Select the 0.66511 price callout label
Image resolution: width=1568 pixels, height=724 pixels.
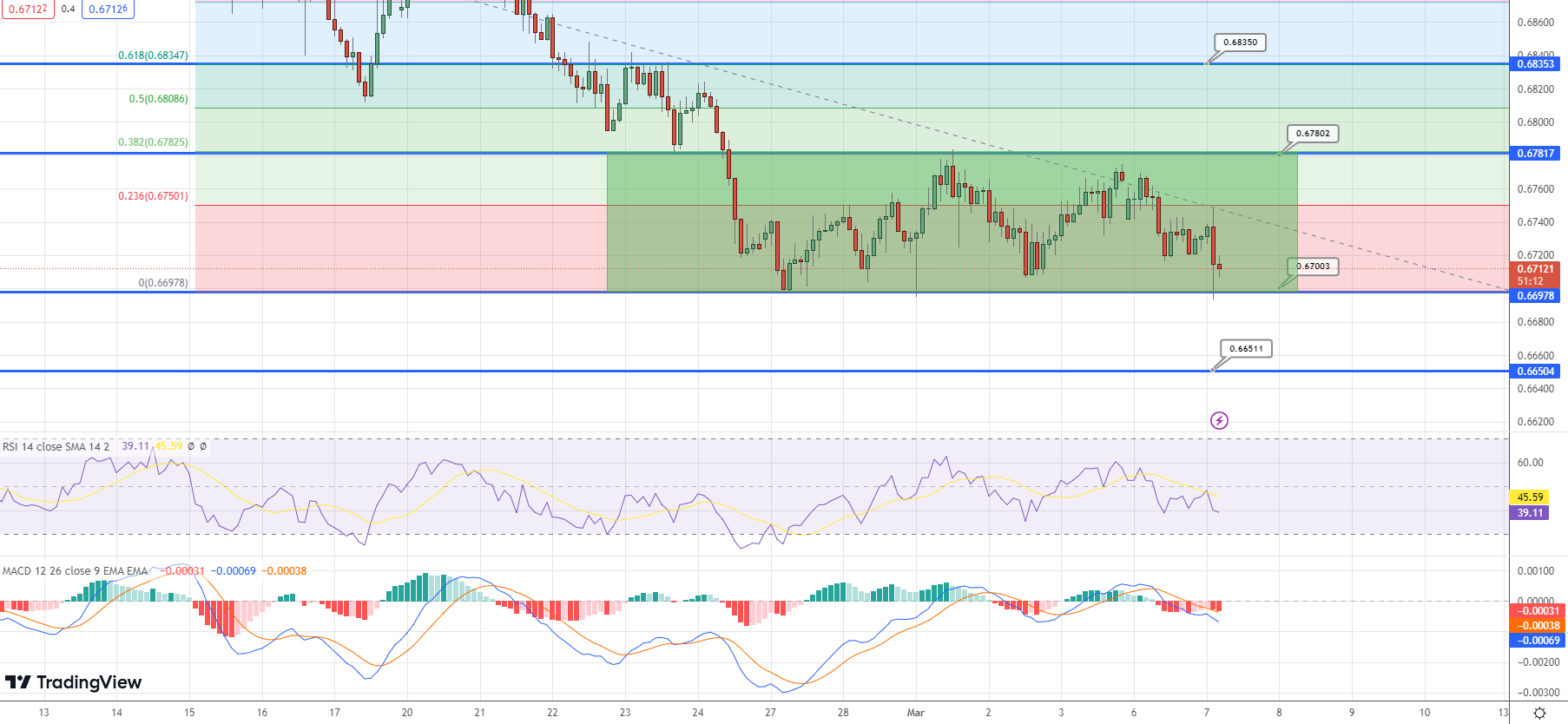(1246, 349)
